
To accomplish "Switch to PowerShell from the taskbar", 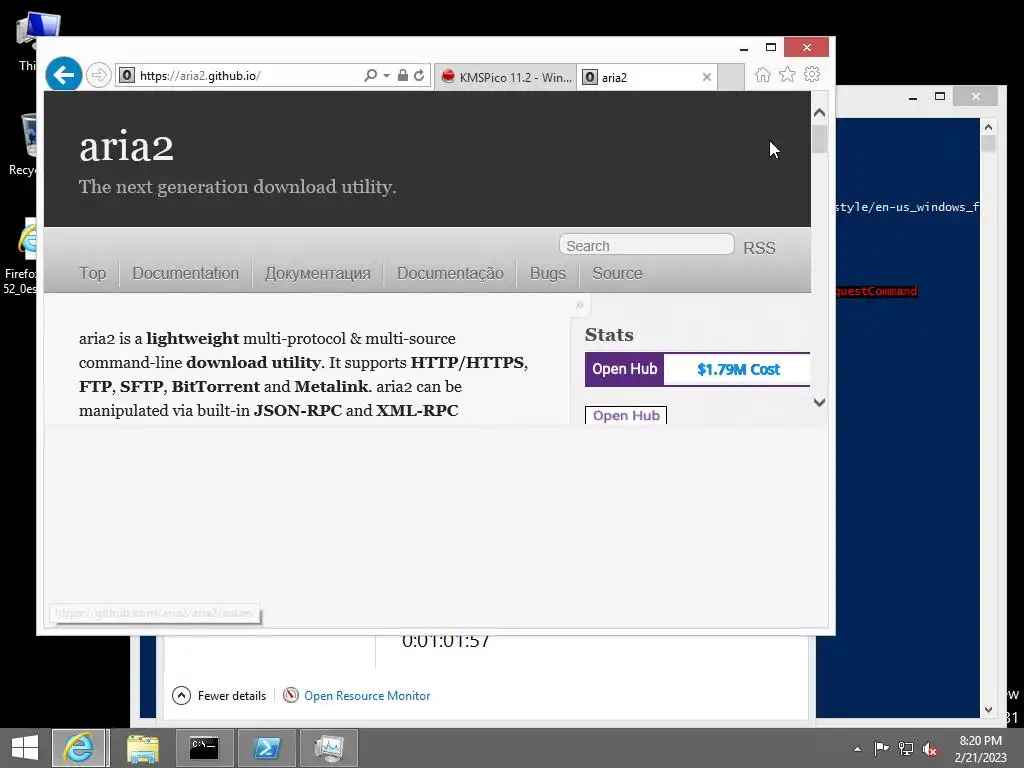I will pyautogui.click(x=266, y=748).
